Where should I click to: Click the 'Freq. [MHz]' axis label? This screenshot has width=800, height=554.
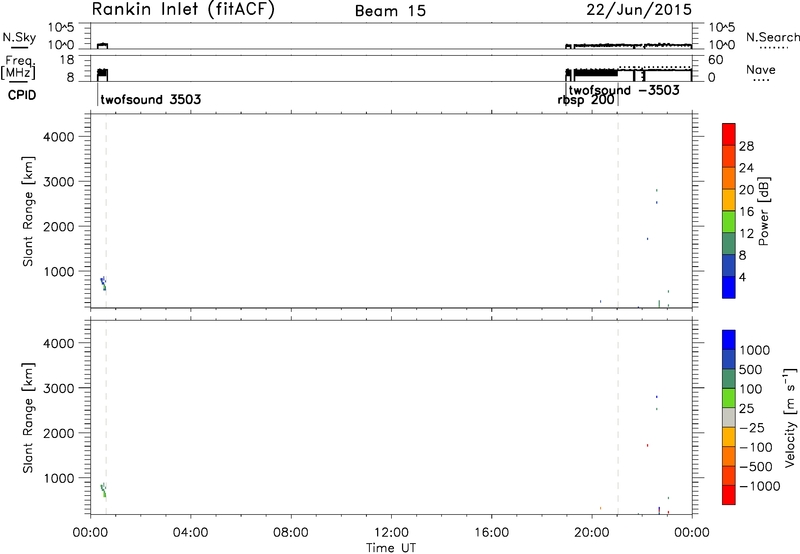[x=18, y=67]
